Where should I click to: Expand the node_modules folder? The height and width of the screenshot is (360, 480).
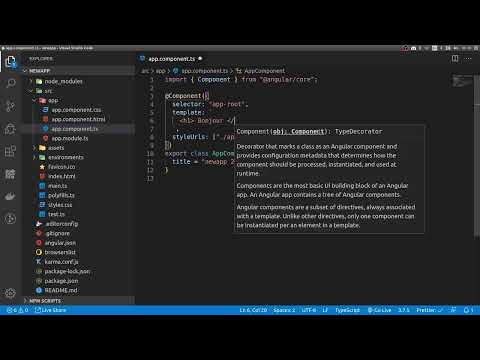63,81
